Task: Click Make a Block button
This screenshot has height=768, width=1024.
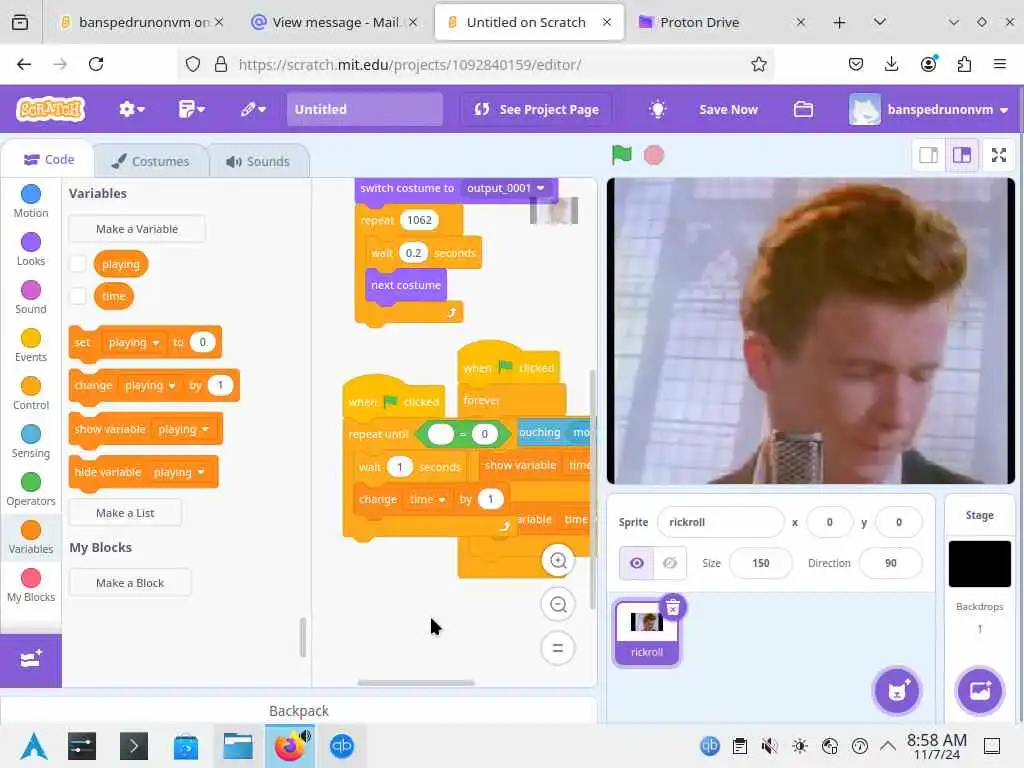Action: pos(130,583)
